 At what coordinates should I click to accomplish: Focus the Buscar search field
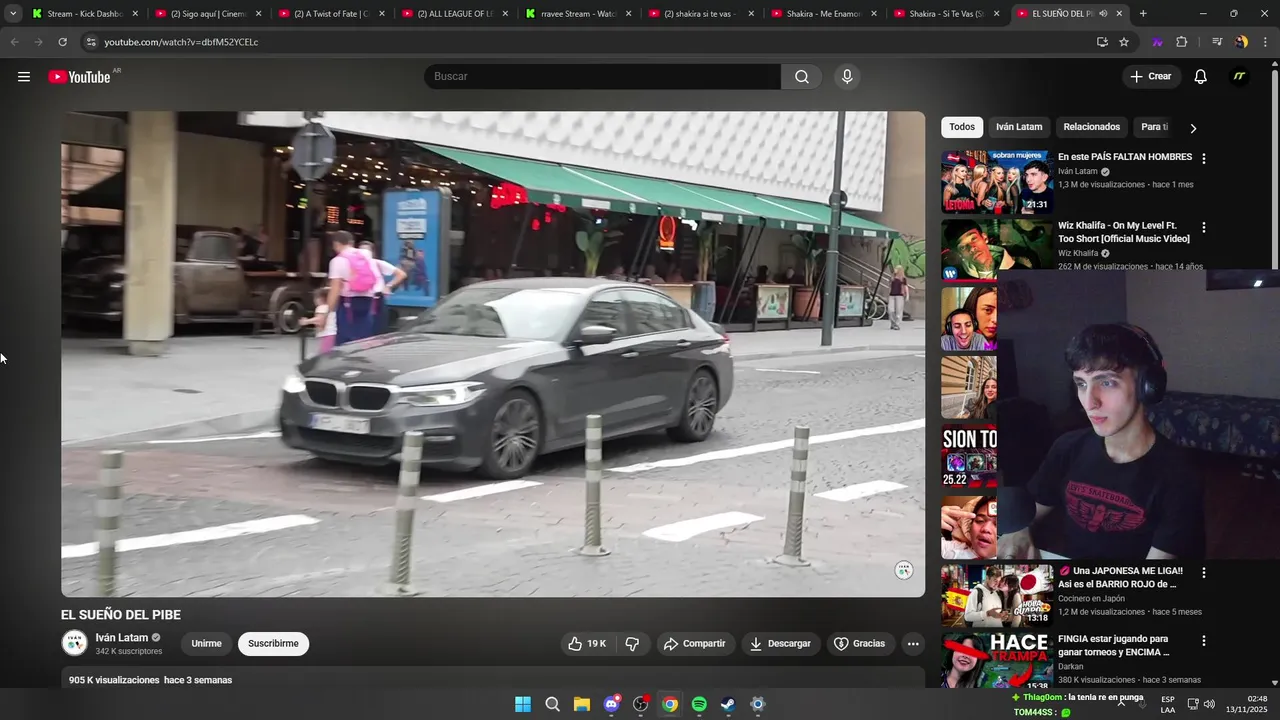(603, 77)
